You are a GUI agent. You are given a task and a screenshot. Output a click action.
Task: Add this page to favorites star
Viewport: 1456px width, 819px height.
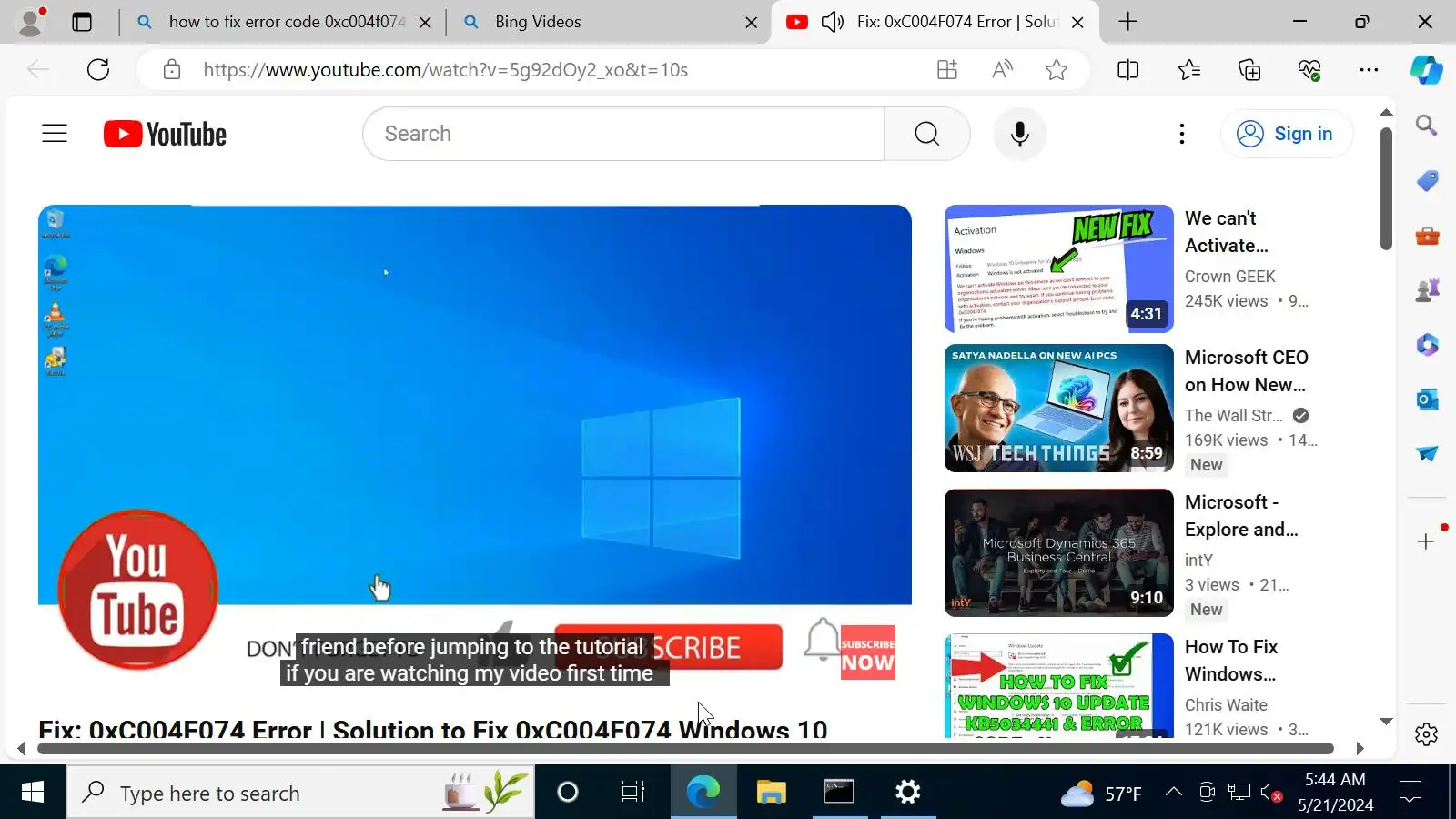(1057, 70)
